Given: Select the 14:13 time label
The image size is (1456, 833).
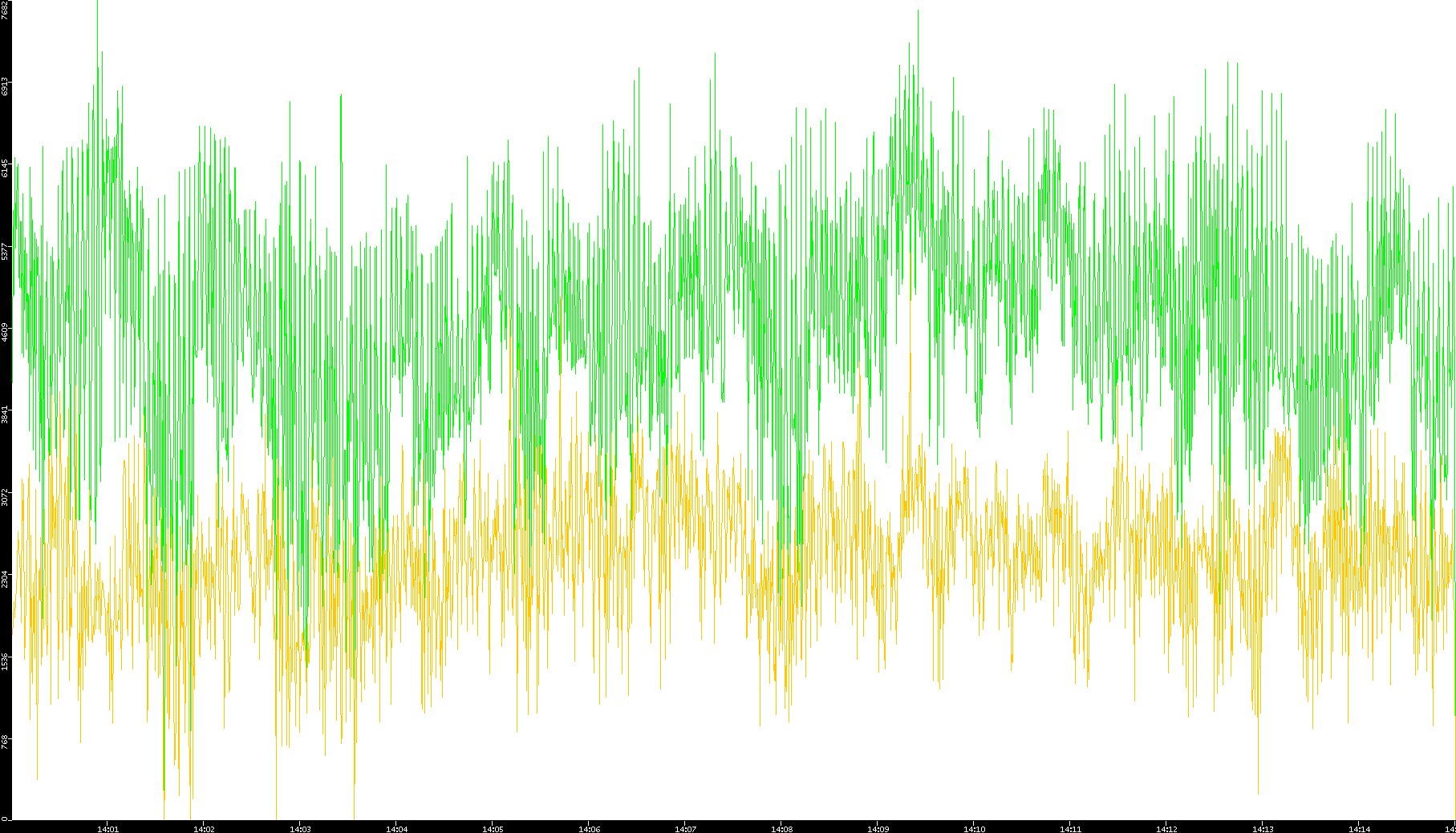Looking at the screenshot, I should tap(1263, 829).
